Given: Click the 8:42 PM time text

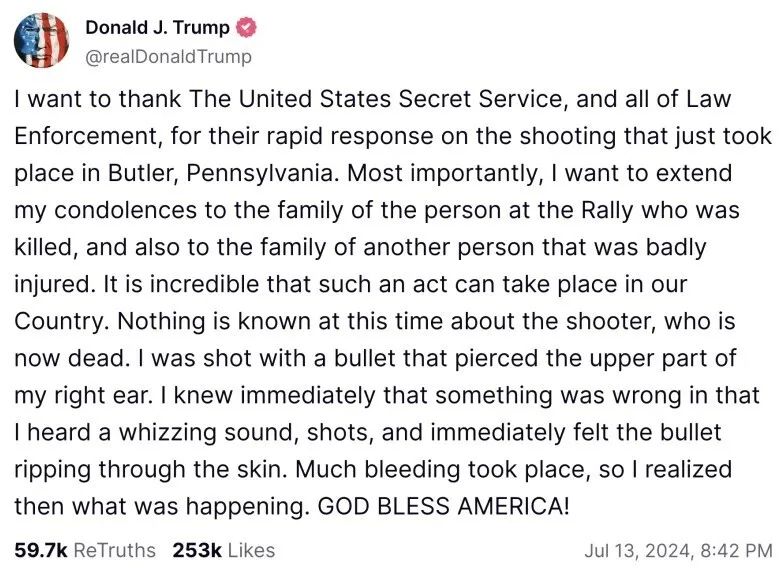Looking at the screenshot, I should tap(737, 551).
